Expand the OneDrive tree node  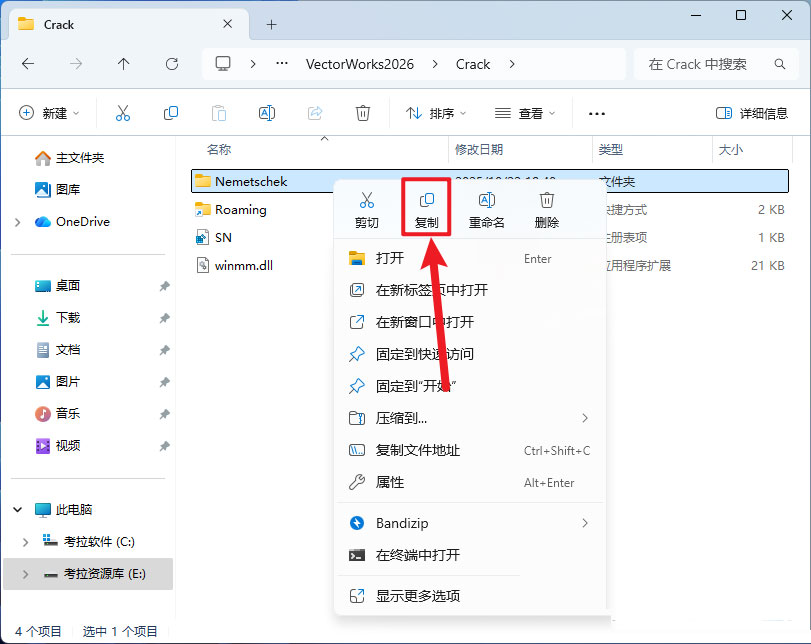tap(18, 222)
